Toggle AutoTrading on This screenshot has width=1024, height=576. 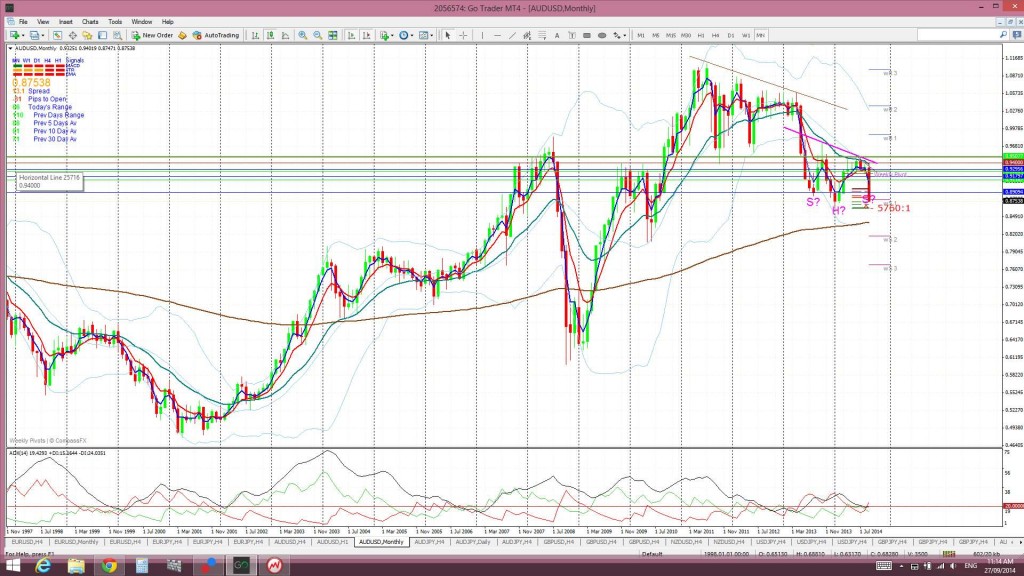click(216, 35)
